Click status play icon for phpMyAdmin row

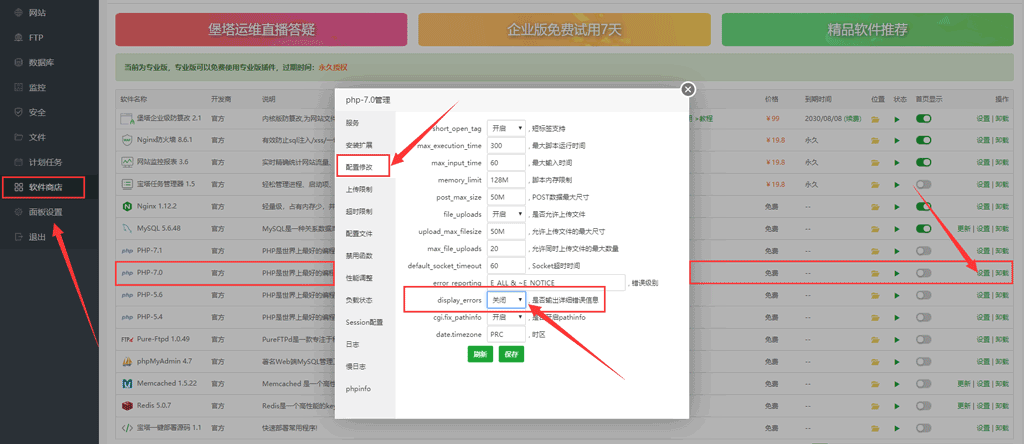click(897, 362)
